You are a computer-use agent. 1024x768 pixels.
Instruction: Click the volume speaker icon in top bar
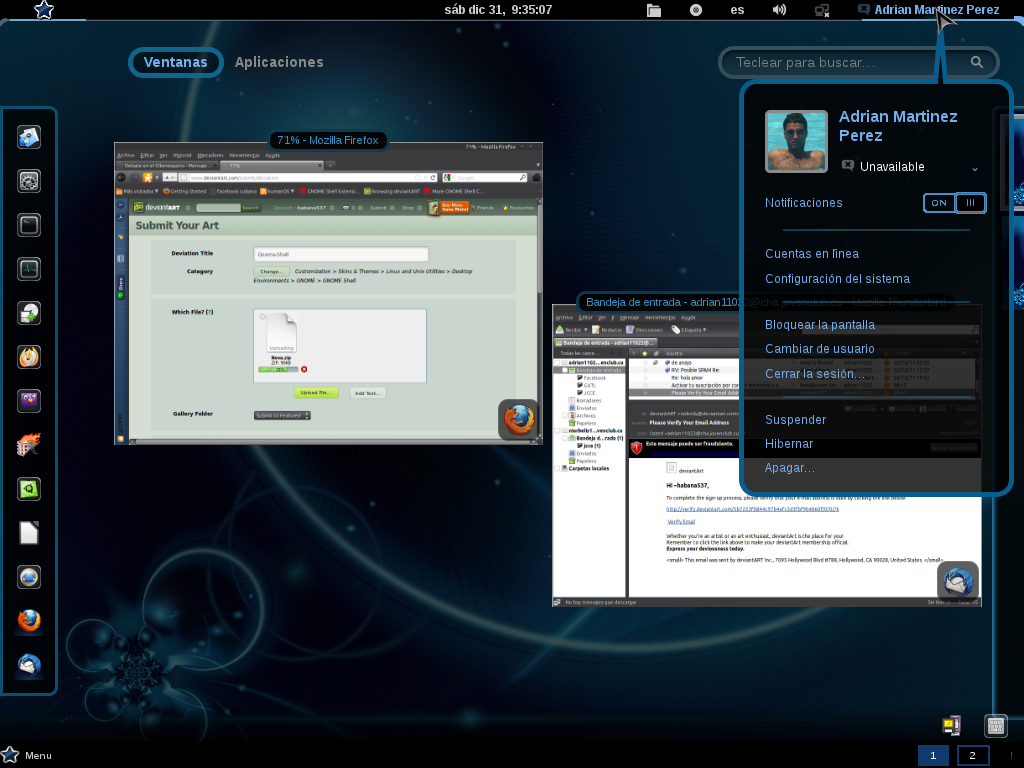779,10
